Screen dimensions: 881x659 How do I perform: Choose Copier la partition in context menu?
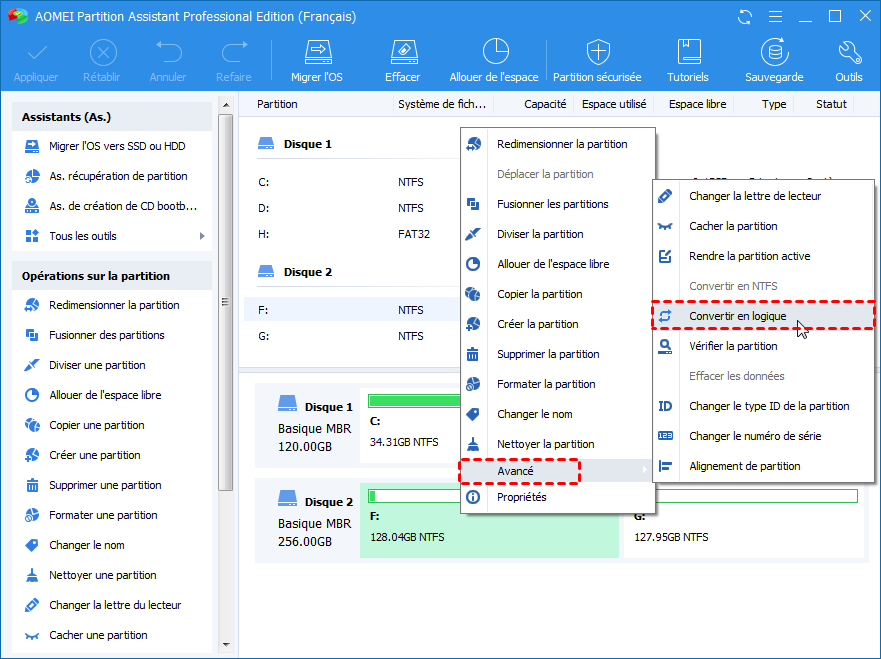557,294
